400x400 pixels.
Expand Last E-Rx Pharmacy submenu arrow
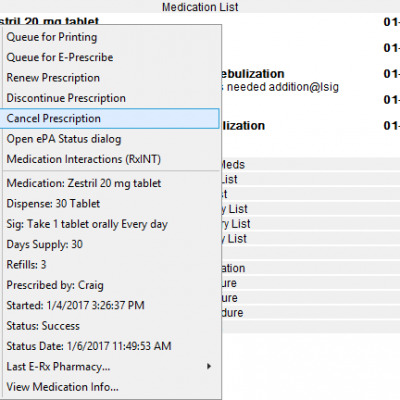(x=209, y=366)
